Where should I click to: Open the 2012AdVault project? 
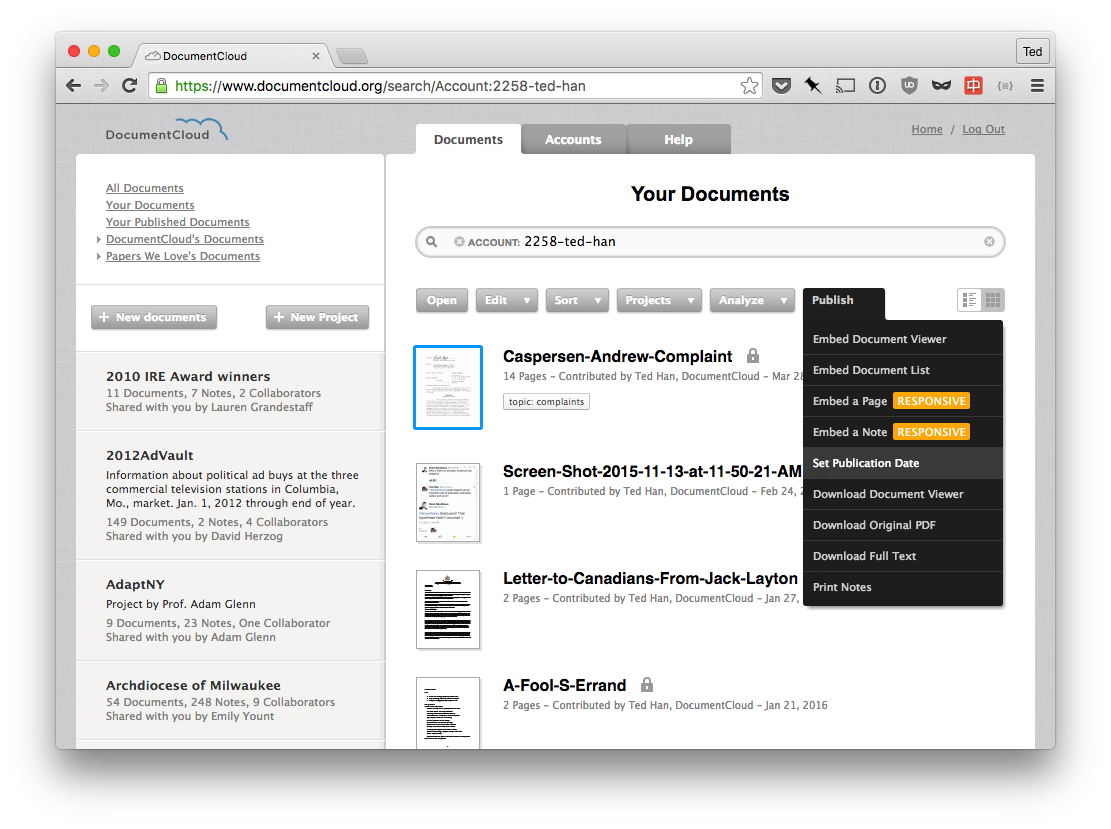[230, 495]
